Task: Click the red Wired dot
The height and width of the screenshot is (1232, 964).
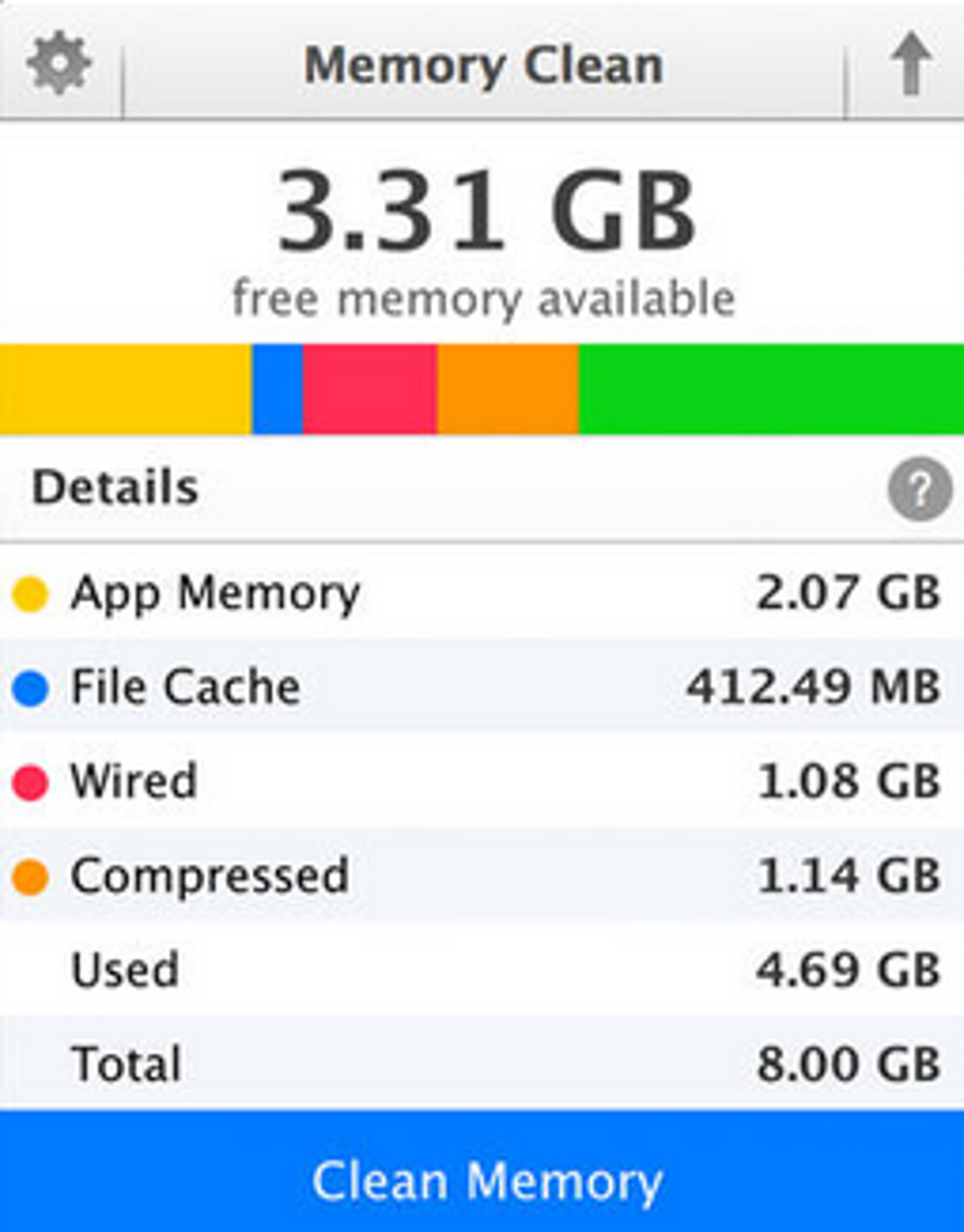Action: (x=30, y=782)
